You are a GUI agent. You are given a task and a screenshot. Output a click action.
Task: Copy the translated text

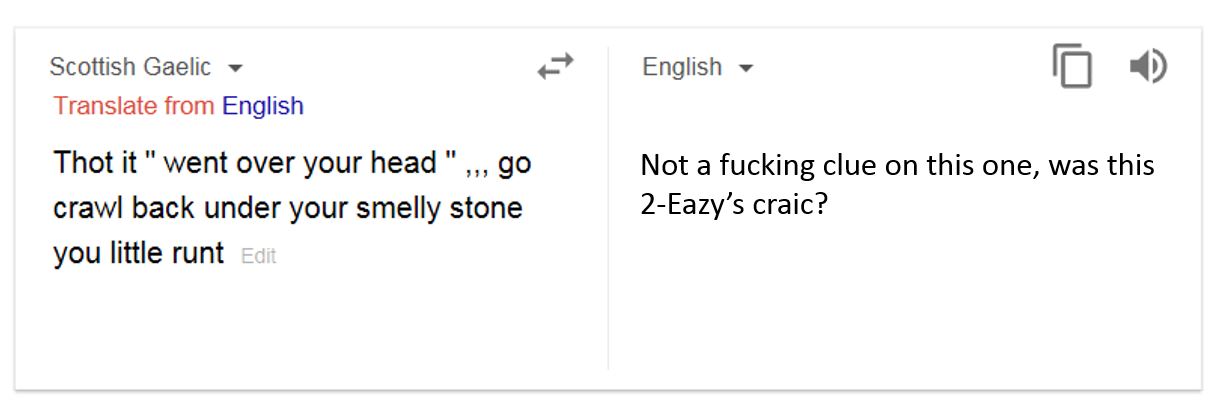1072,67
